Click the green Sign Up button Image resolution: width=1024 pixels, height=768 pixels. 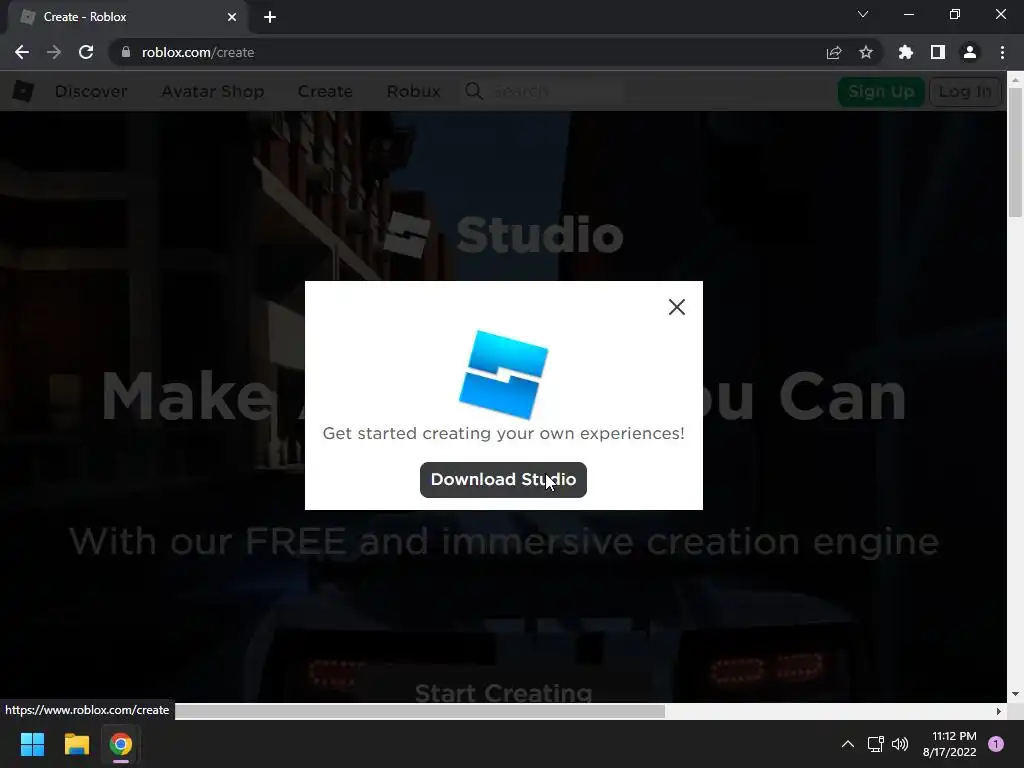pos(881,91)
